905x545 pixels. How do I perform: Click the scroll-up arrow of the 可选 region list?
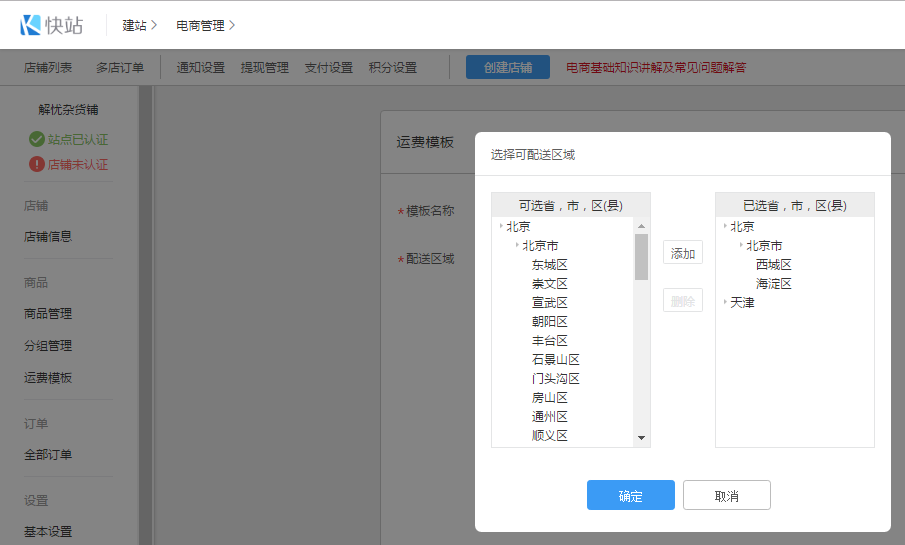tap(641, 227)
